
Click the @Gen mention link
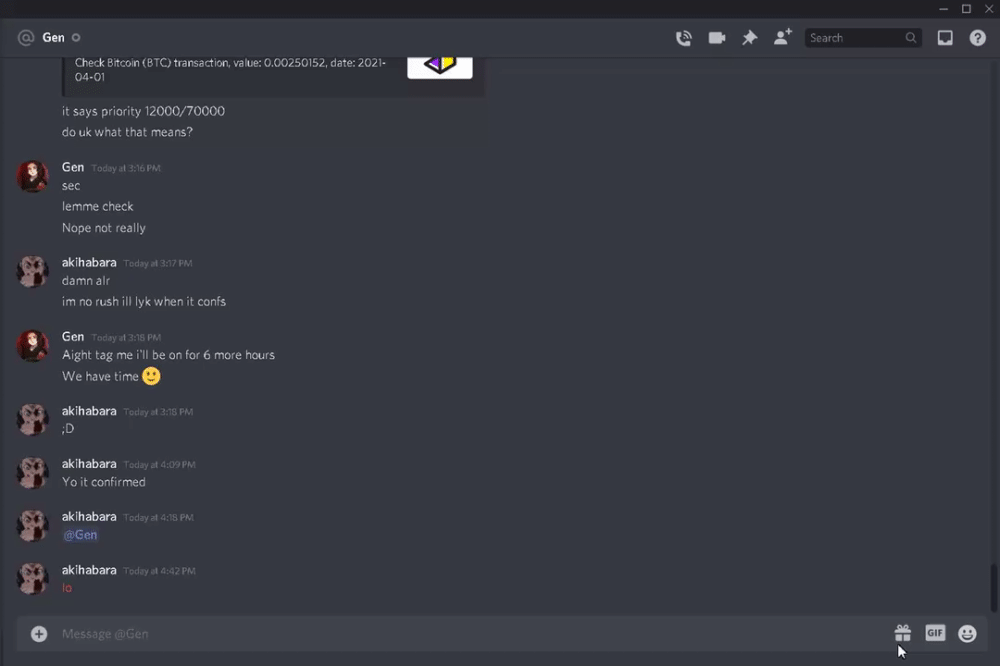[80, 535]
